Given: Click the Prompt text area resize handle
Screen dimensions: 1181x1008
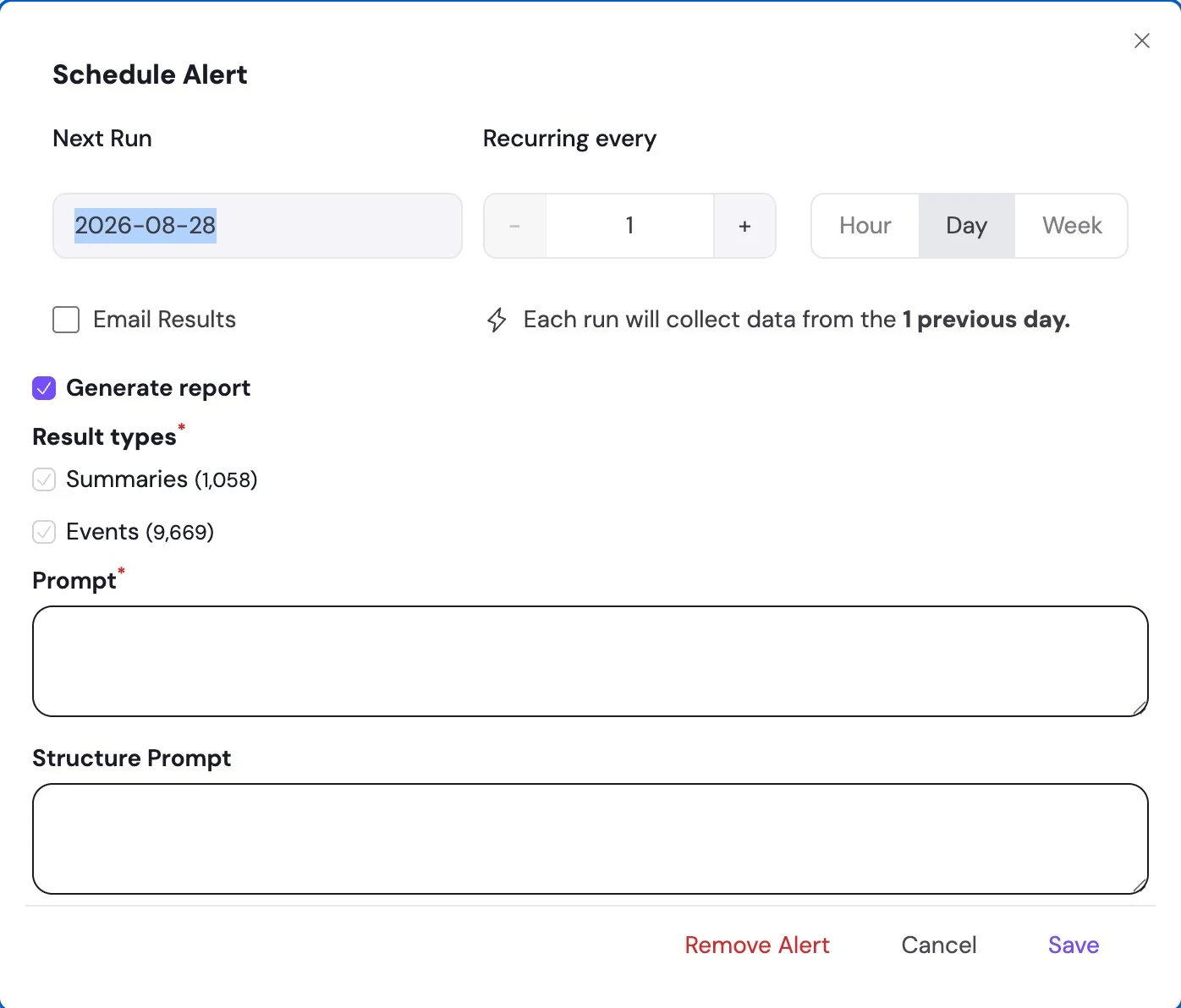Looking at the screenshot, I should point(1140,709).
